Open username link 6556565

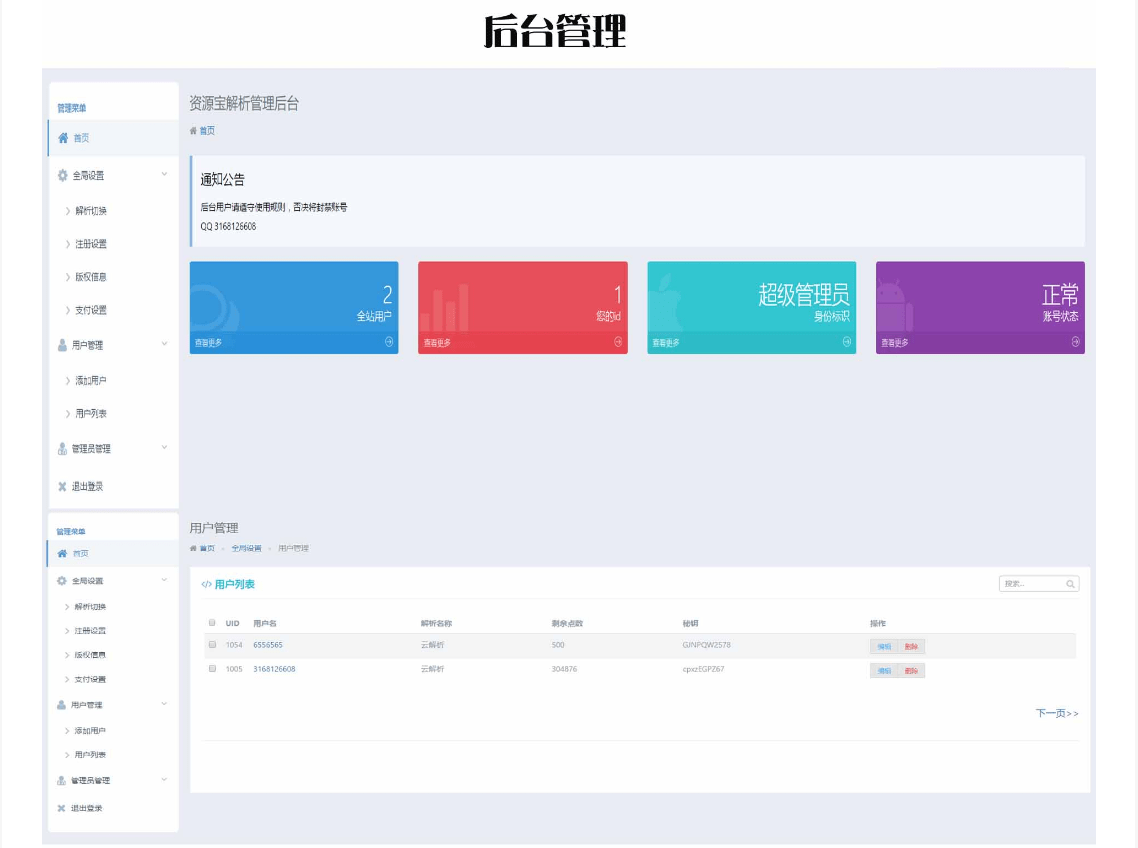(x=268, y=645)
